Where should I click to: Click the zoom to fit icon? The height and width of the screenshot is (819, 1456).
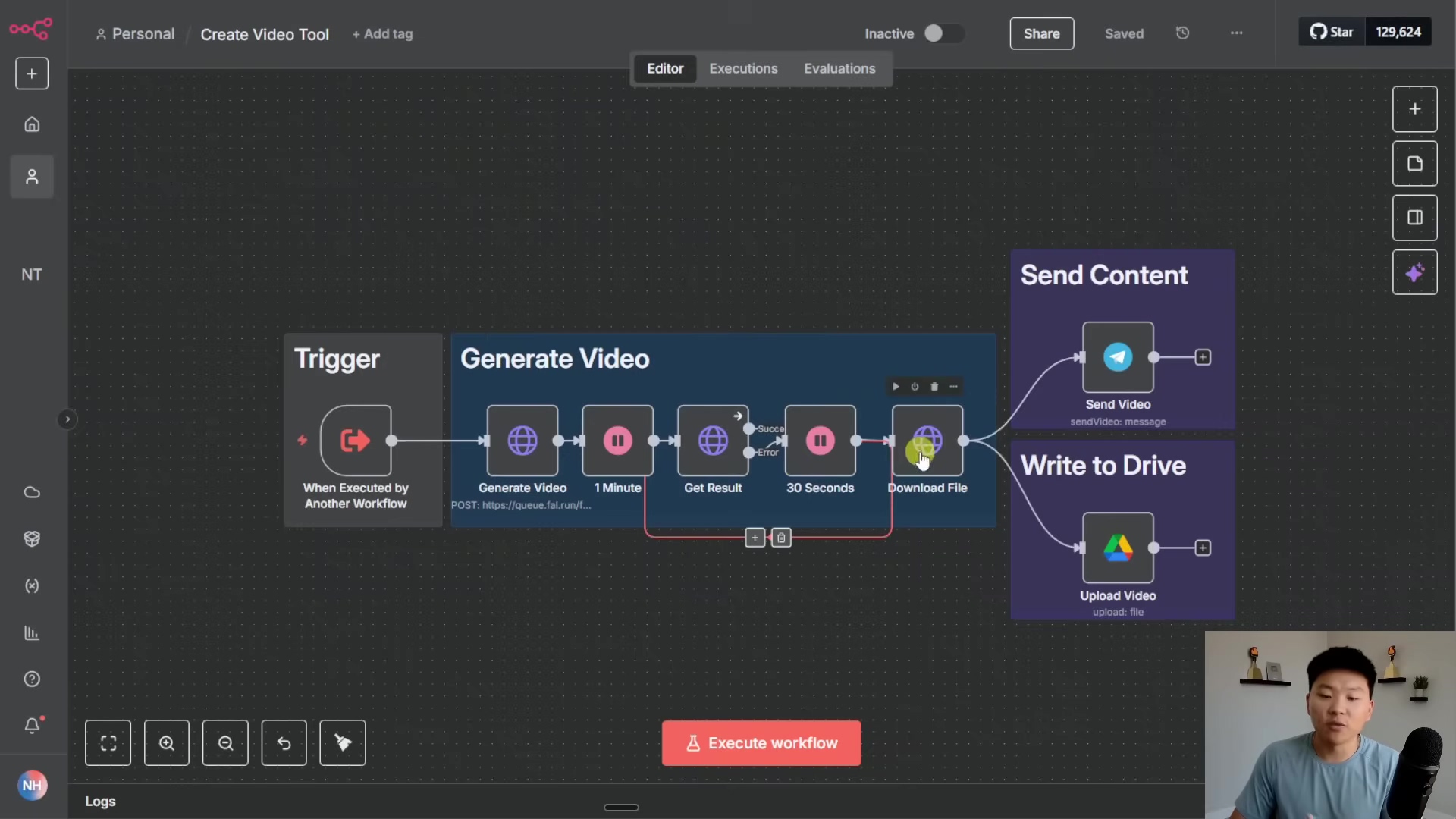point(108,743)
